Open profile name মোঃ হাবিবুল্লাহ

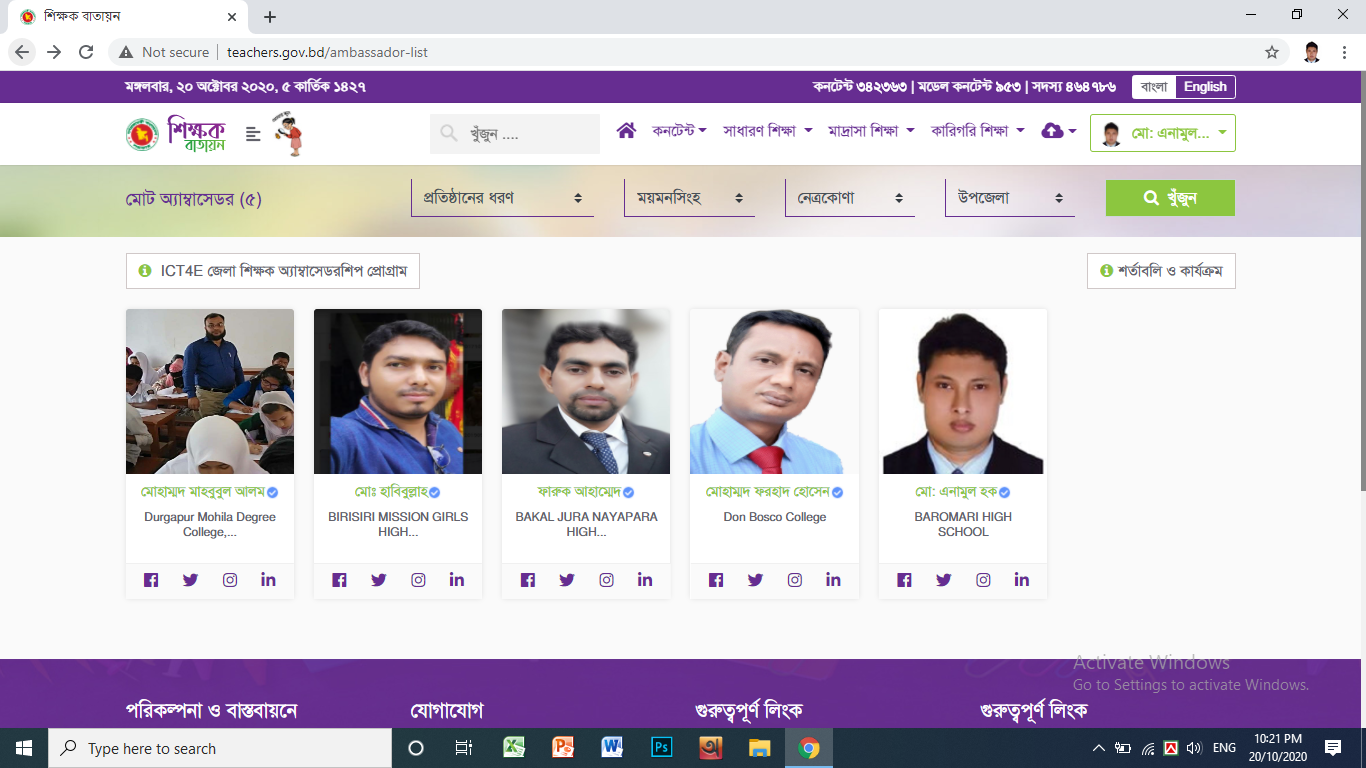[x=391, y=492]
